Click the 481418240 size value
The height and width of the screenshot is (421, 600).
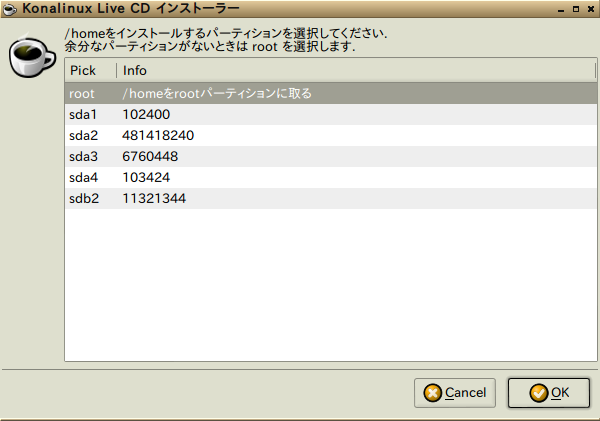tap(158, 135)
